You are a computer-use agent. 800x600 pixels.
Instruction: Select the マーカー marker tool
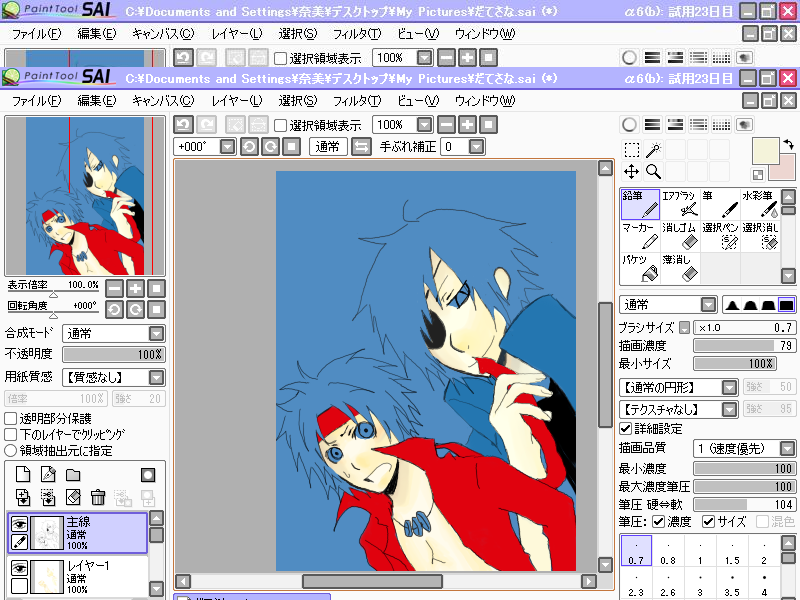click(x=640, y=236)
